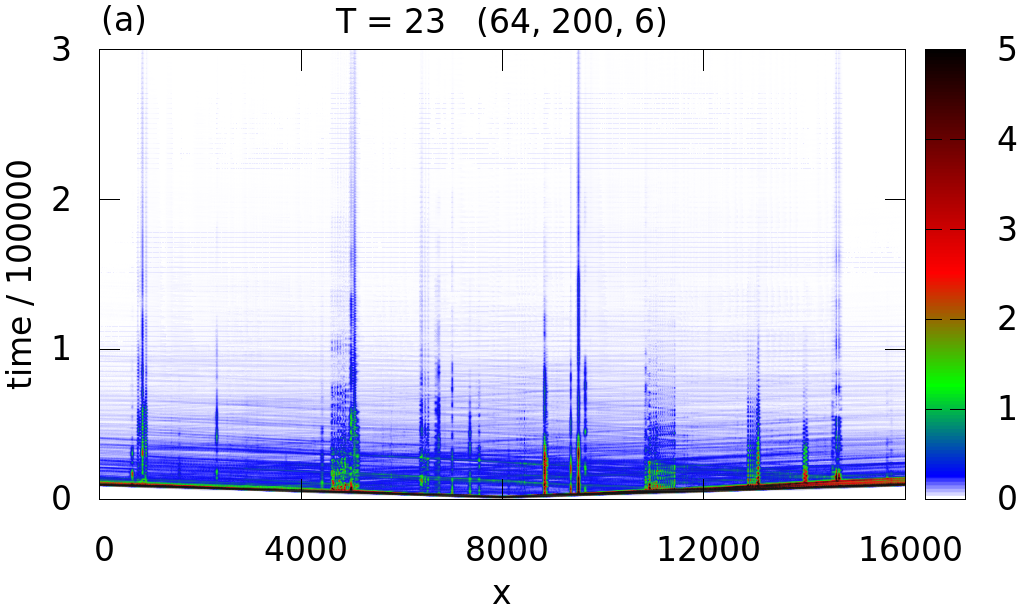1021x608 pixels.
Task: Click the time-axis tick label "3"
Action: (61, 49)
